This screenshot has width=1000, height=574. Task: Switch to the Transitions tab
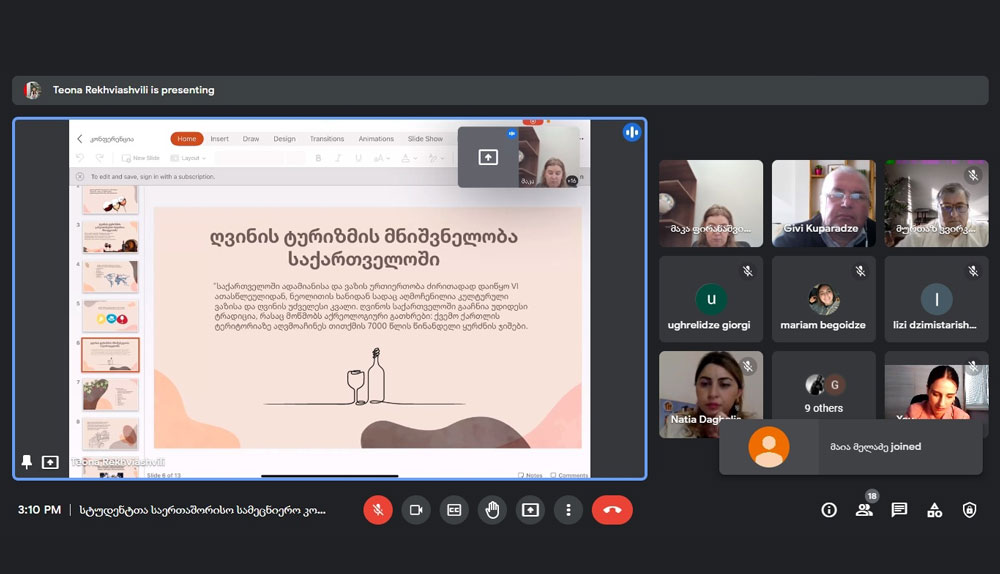point(327,139)
